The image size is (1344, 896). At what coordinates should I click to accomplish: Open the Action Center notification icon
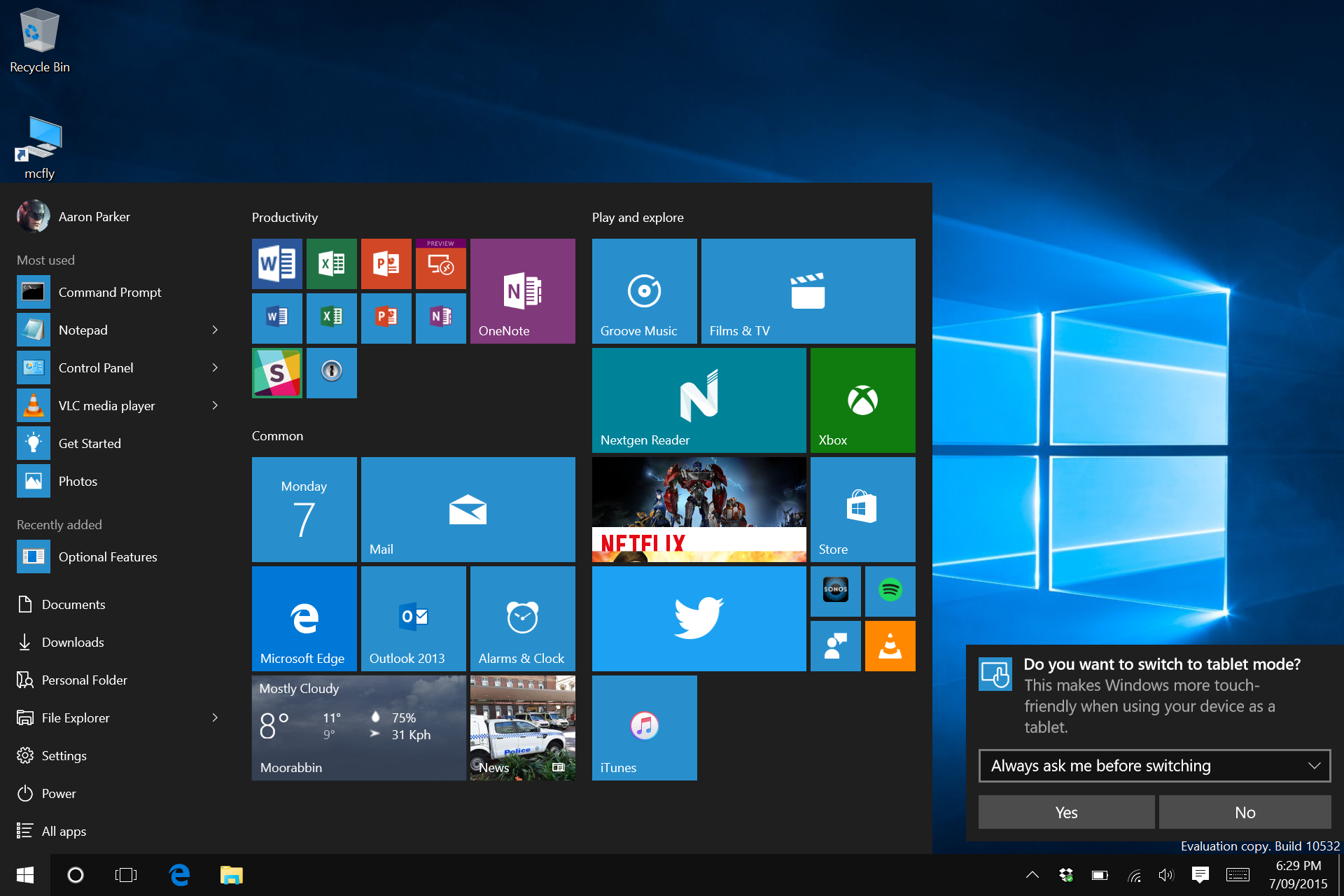click(1200, 875)
